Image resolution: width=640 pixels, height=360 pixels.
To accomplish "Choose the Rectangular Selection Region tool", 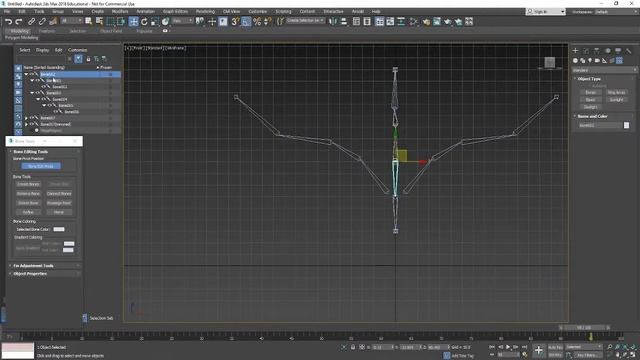I will point(111,21).
